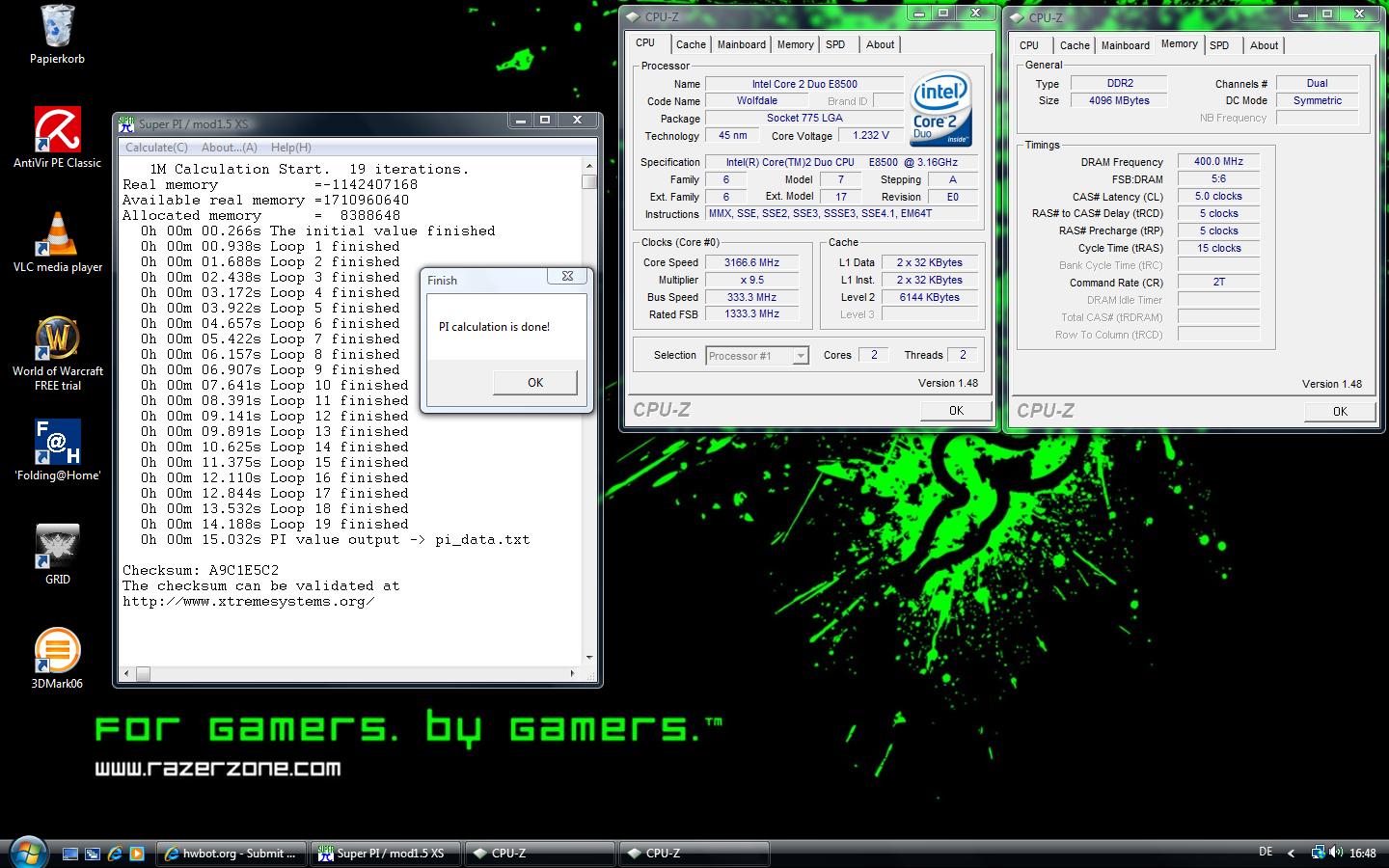Click Switch between windows quick launch icon

tap(92, 854)
